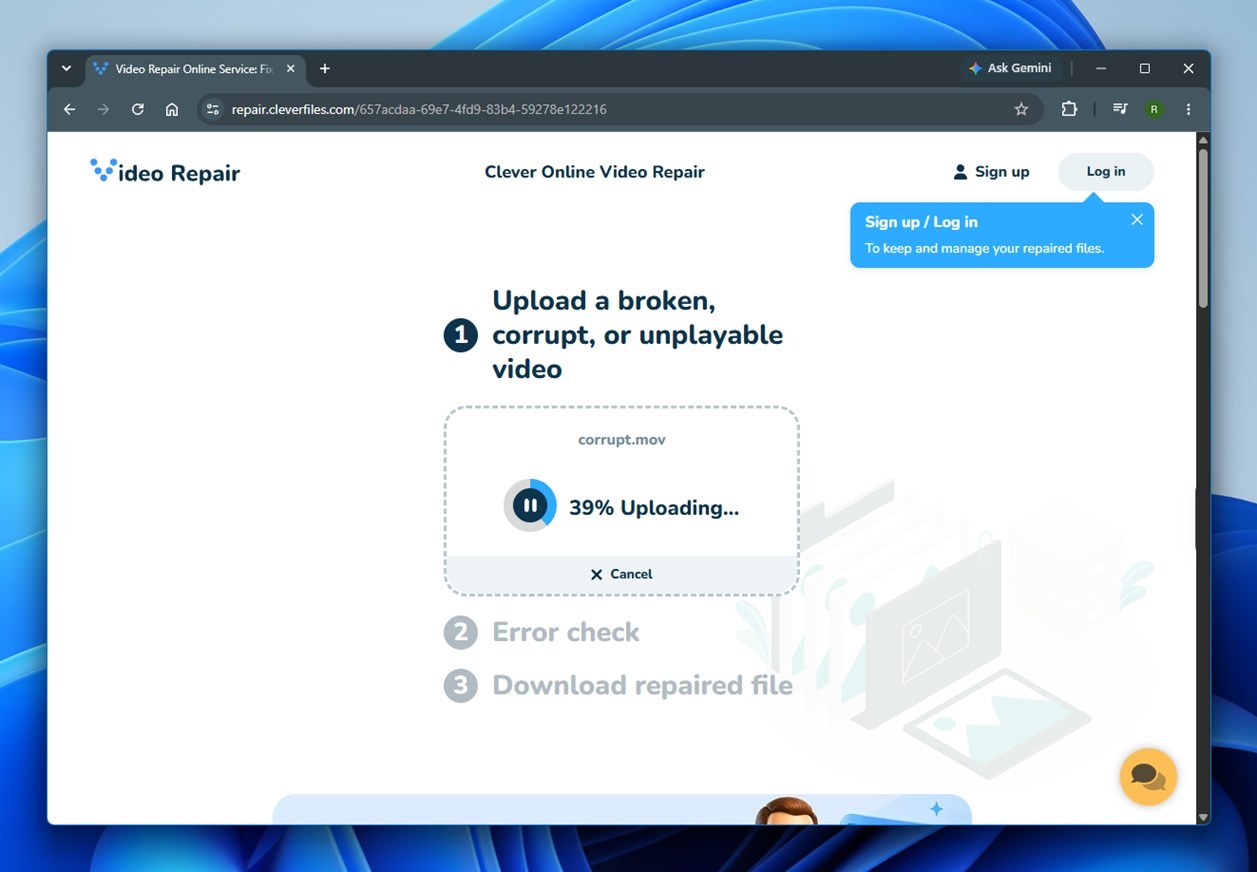This screenshot has width=1257, height=872.
Task: Click the corrupt.mov file name
Action: point(621,439)
